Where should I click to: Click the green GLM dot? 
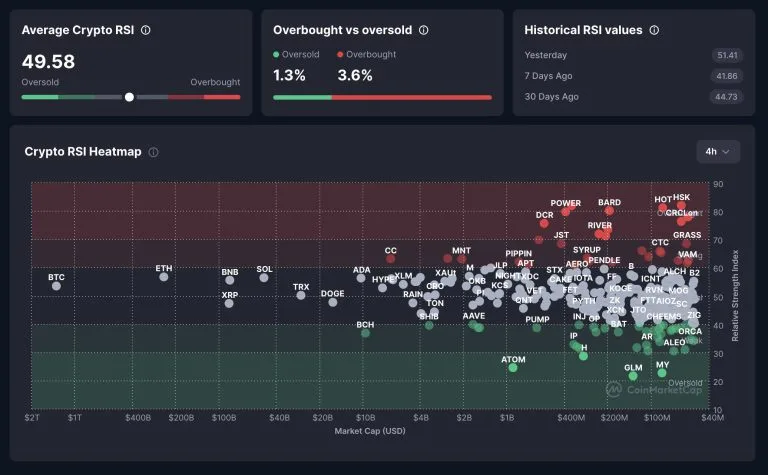(633, 376)
